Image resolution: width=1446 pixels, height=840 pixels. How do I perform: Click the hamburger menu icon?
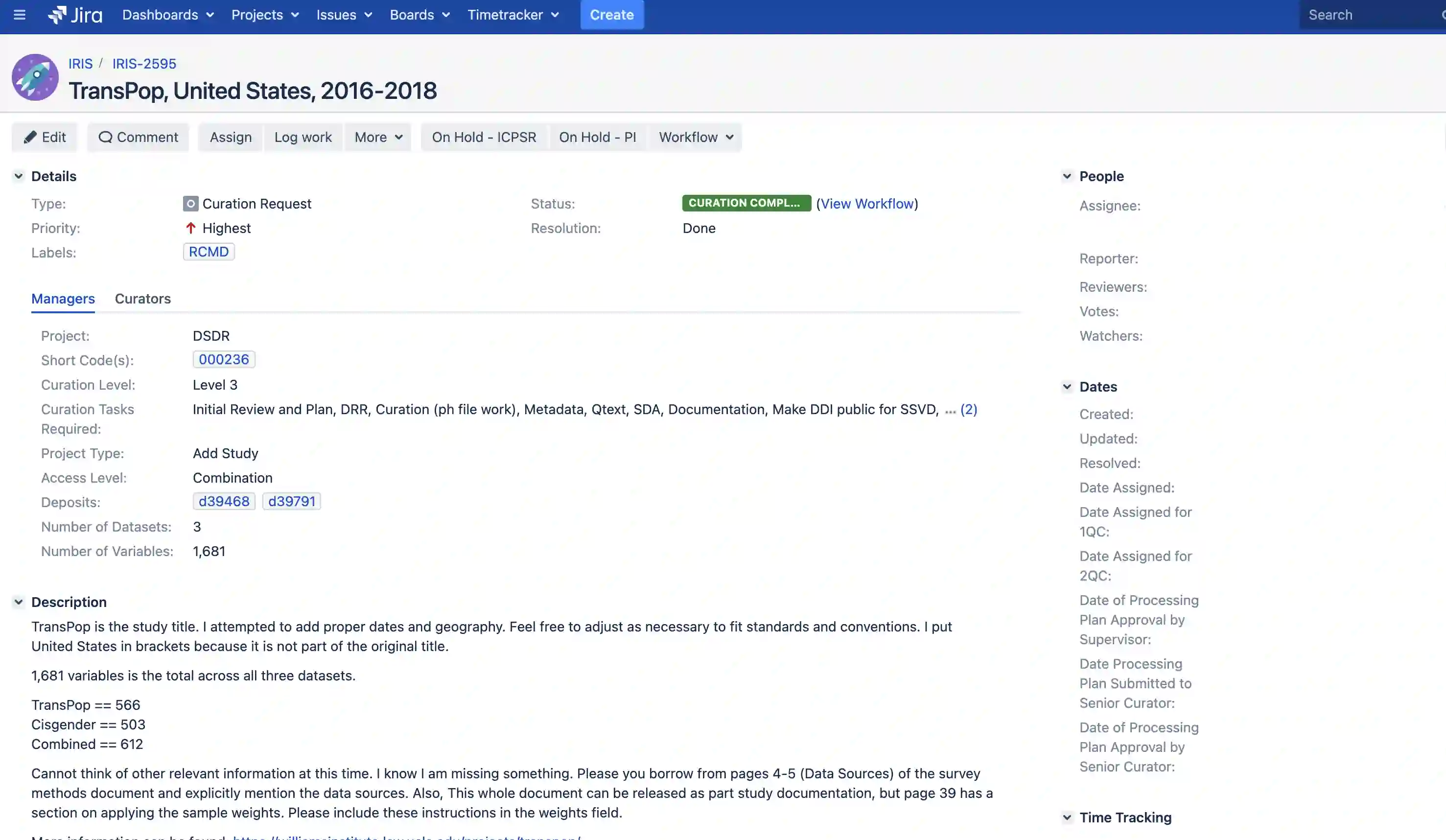point(20,15)
